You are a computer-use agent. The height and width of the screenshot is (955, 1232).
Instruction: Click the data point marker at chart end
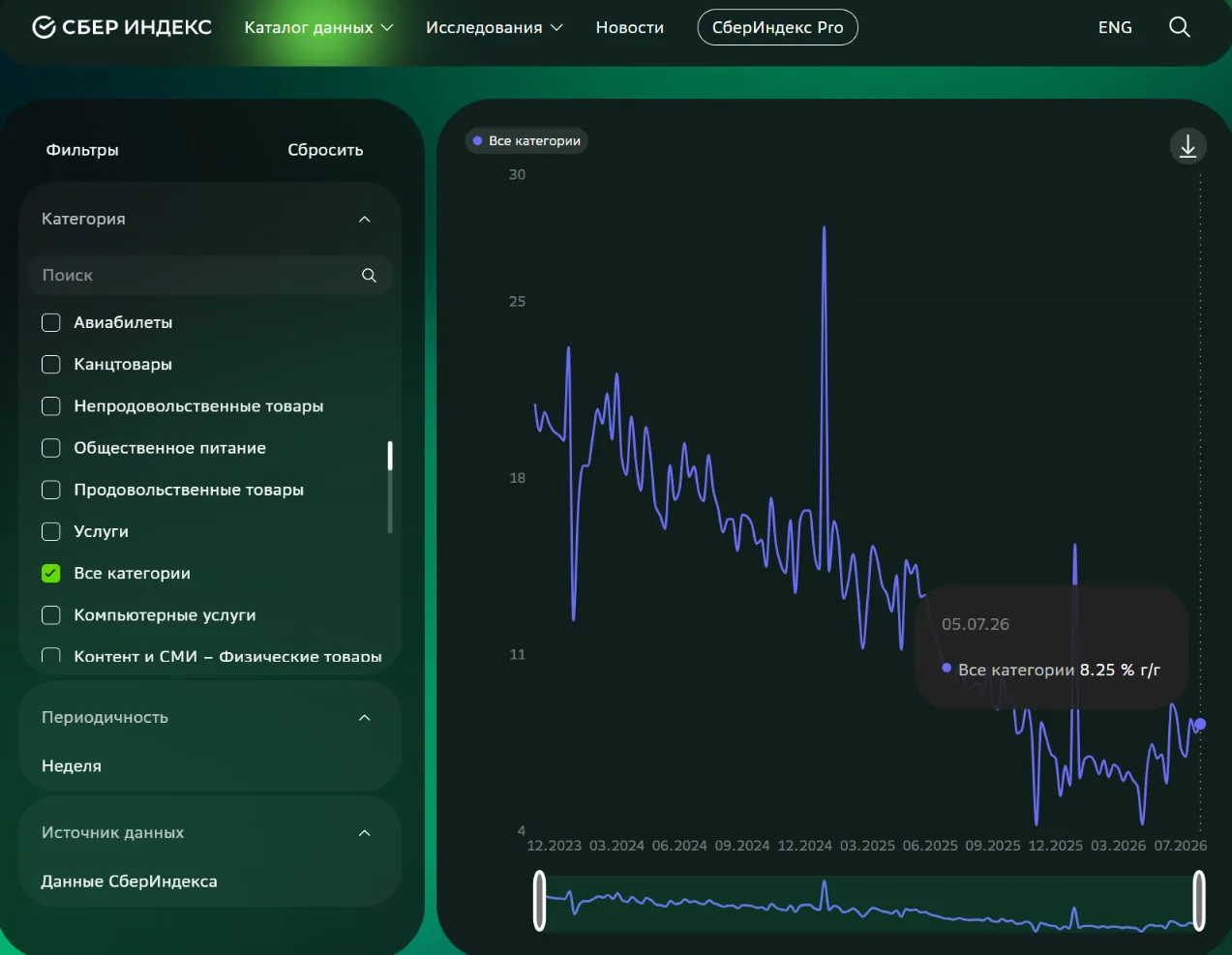click(x=1200, y=724)
